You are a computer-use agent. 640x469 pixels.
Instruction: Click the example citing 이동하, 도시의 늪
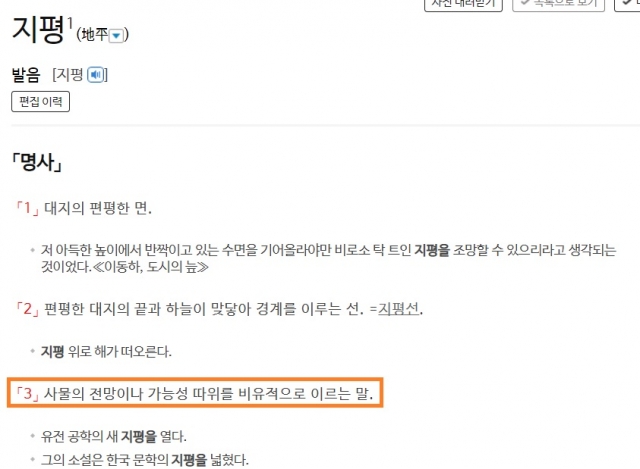(x=328, y=258)
